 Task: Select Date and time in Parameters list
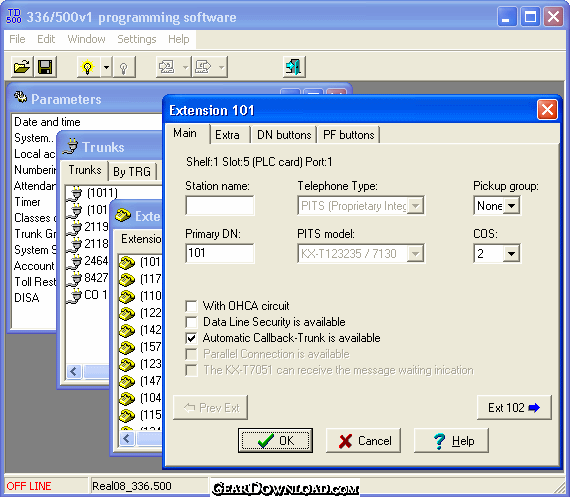(x=47, y=122)
